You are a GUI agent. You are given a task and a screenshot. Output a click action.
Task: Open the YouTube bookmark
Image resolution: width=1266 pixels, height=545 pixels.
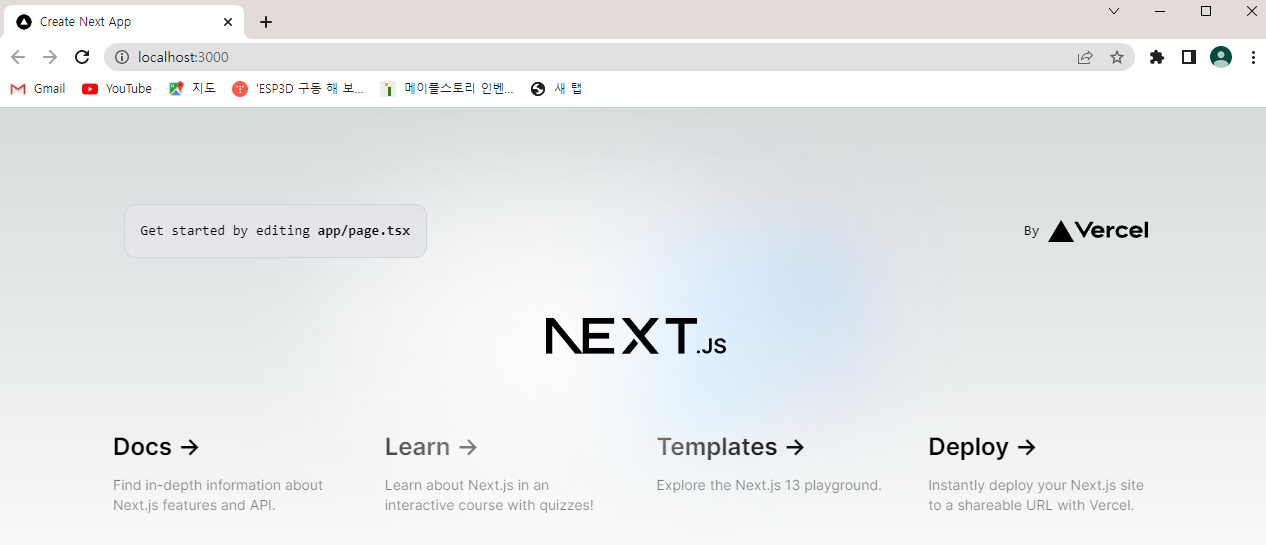[x=117, y=89]
